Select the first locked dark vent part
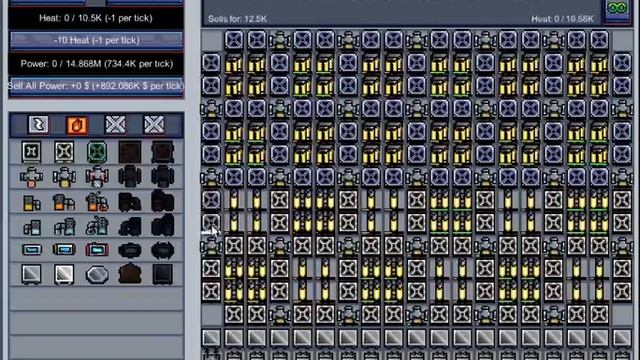This screenshot has width=640, height=360. pos(130,152)
